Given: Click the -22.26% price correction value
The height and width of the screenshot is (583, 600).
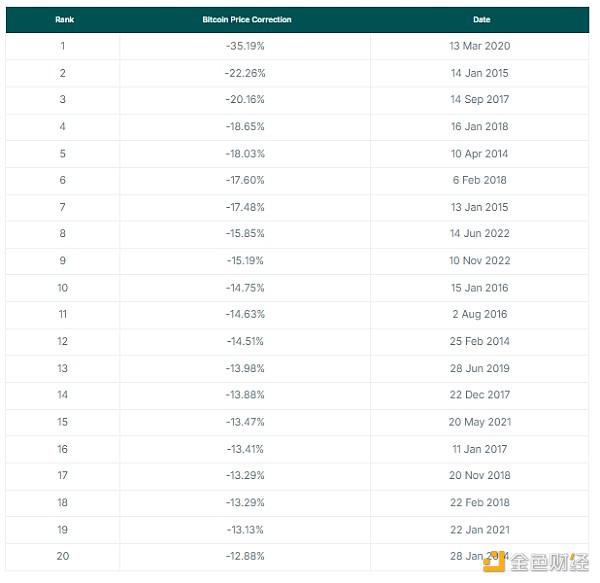Looking at the screenshot, I should tap(245, 73).
